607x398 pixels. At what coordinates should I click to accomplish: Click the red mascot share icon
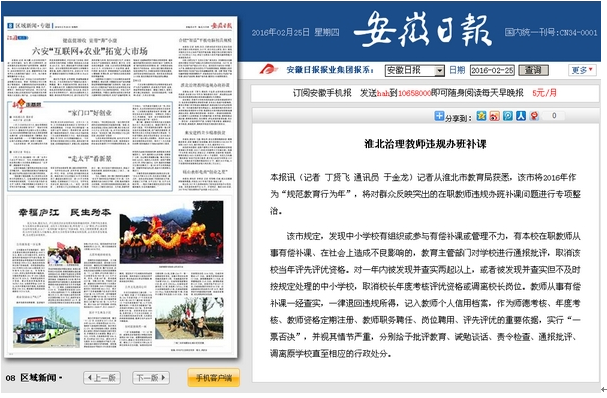[x=534, y=116]
